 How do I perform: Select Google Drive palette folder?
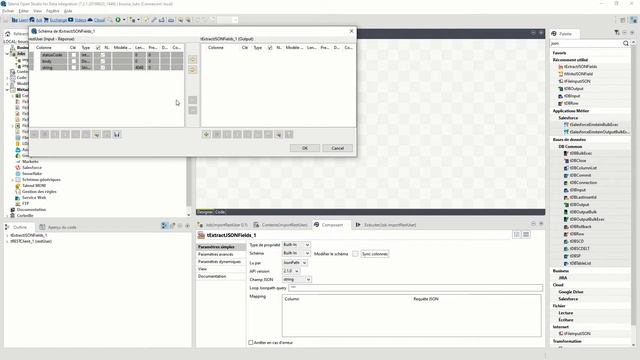point(571,292)
